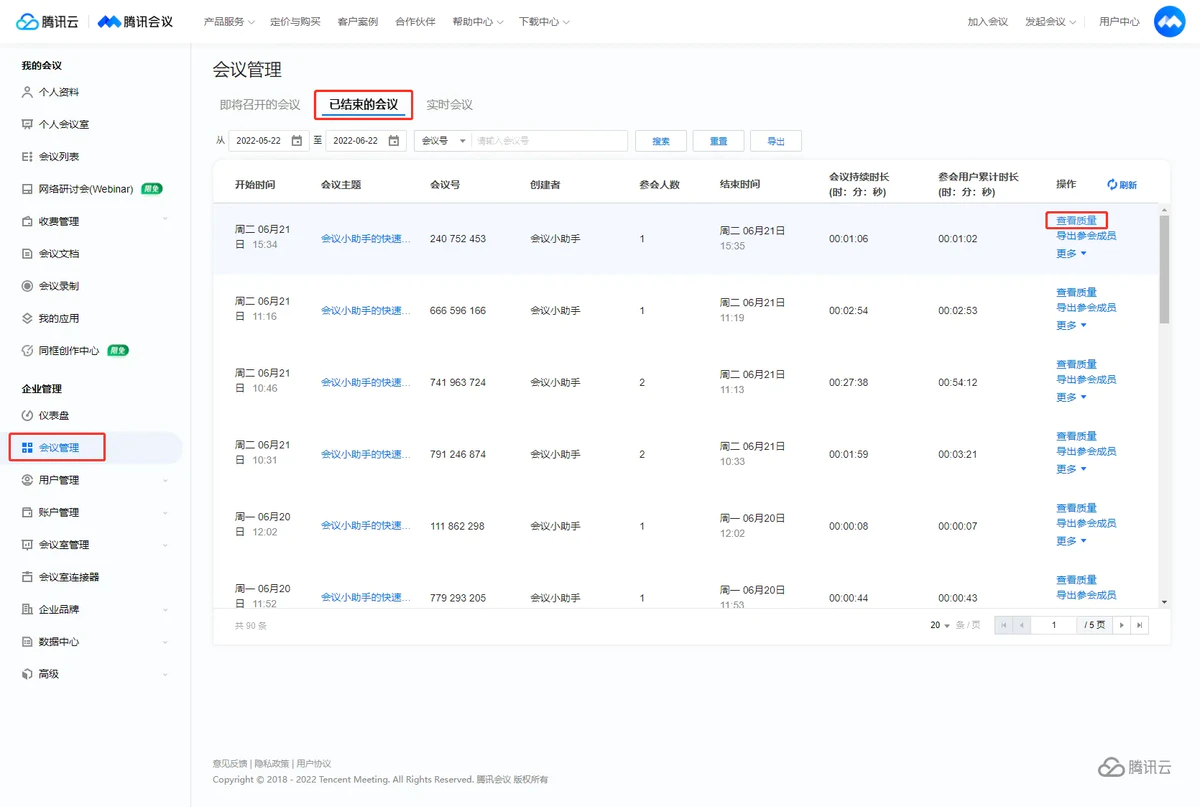Expand the 账户管理 chevron in sidebar

coord(165,512)
